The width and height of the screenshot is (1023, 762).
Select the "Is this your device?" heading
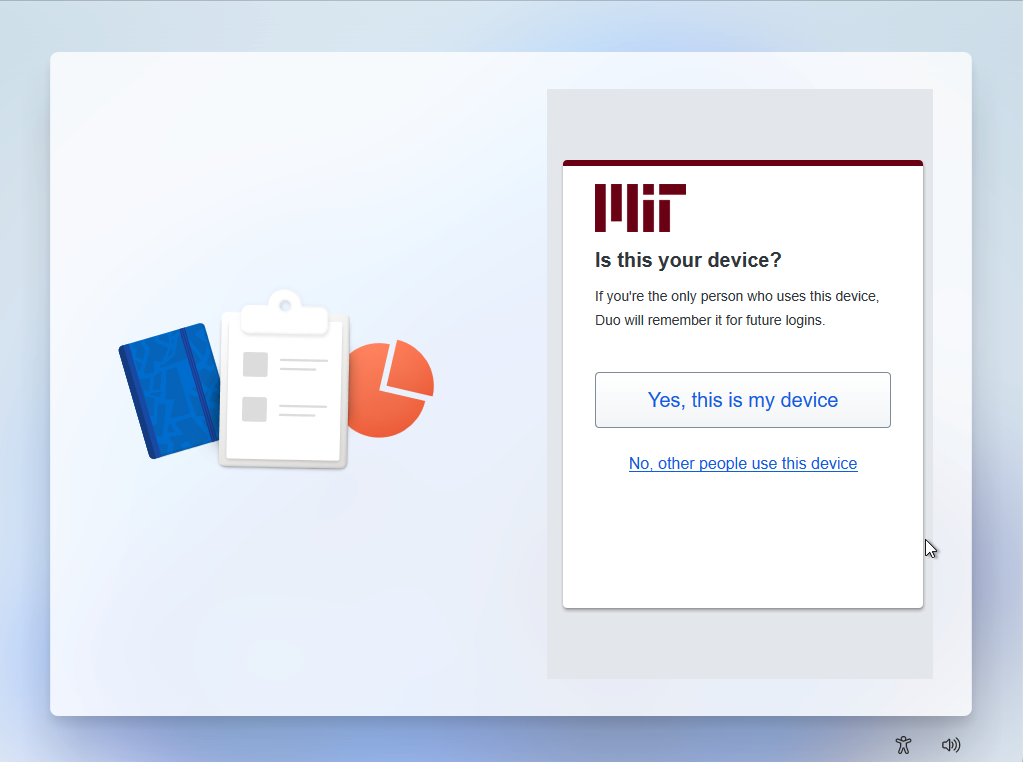pyautogui.click(x=688, y=260)
